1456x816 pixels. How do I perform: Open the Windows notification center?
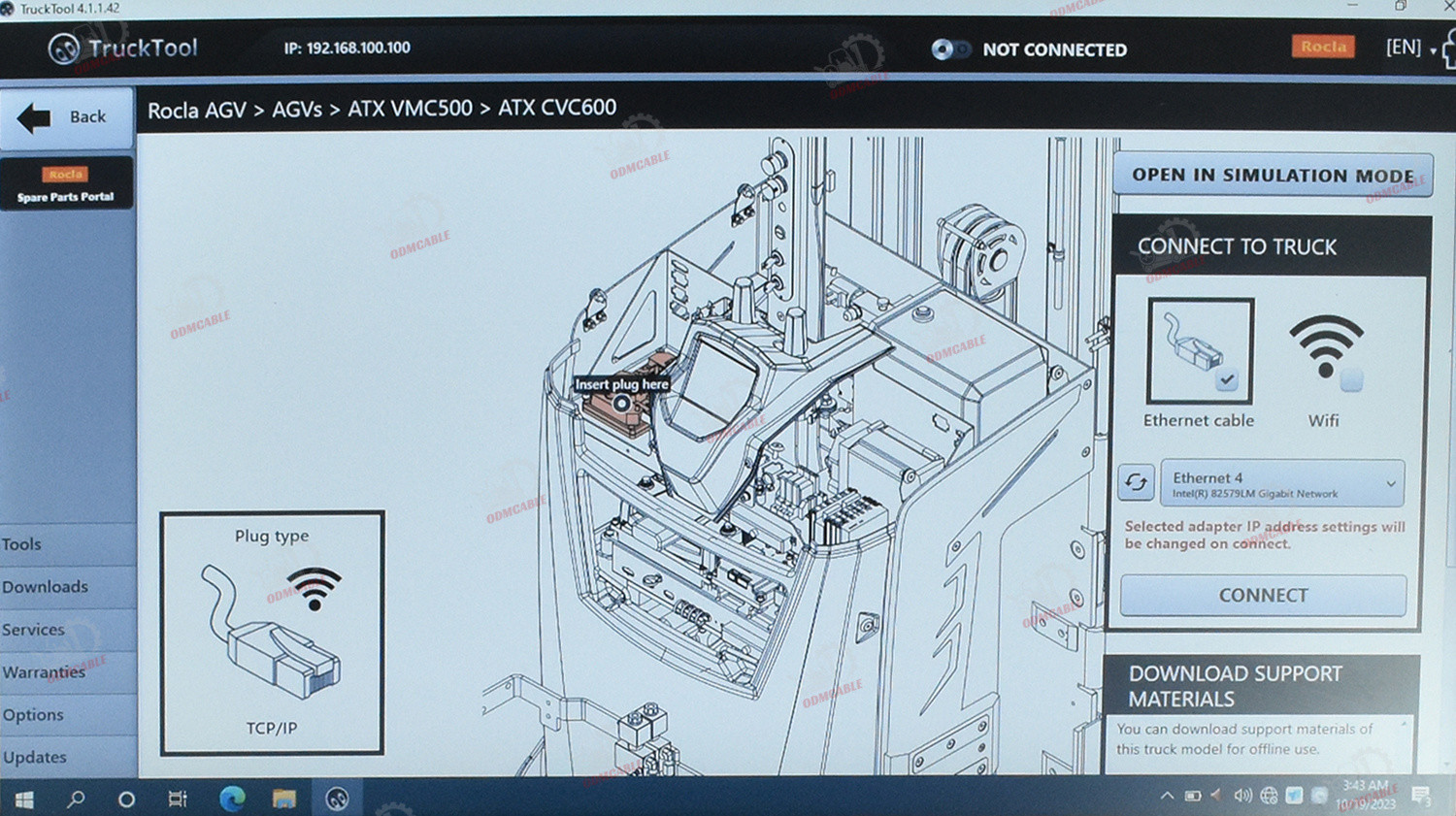tap(1422, 796)
